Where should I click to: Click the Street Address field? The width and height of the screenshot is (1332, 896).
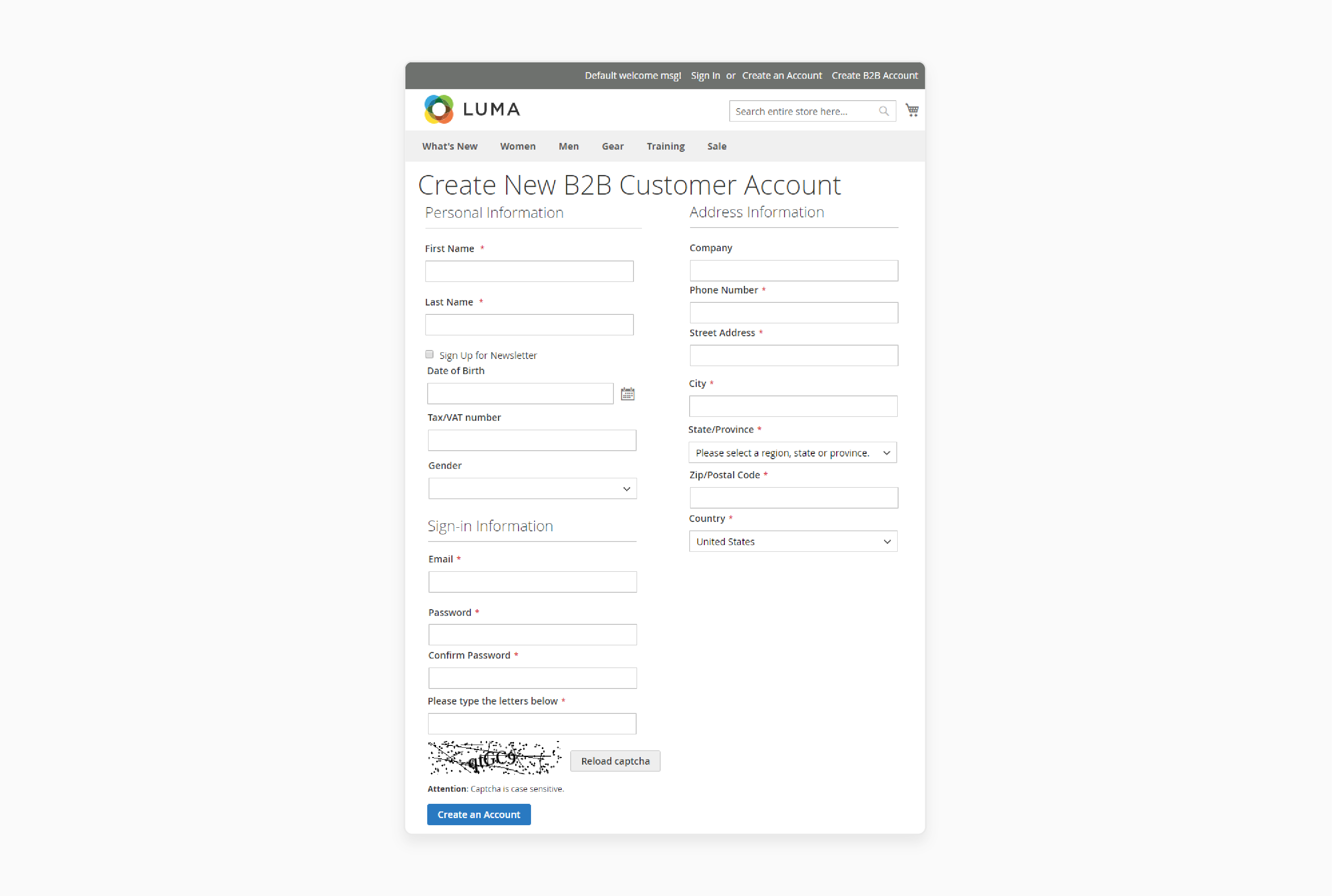pos(793,355)
